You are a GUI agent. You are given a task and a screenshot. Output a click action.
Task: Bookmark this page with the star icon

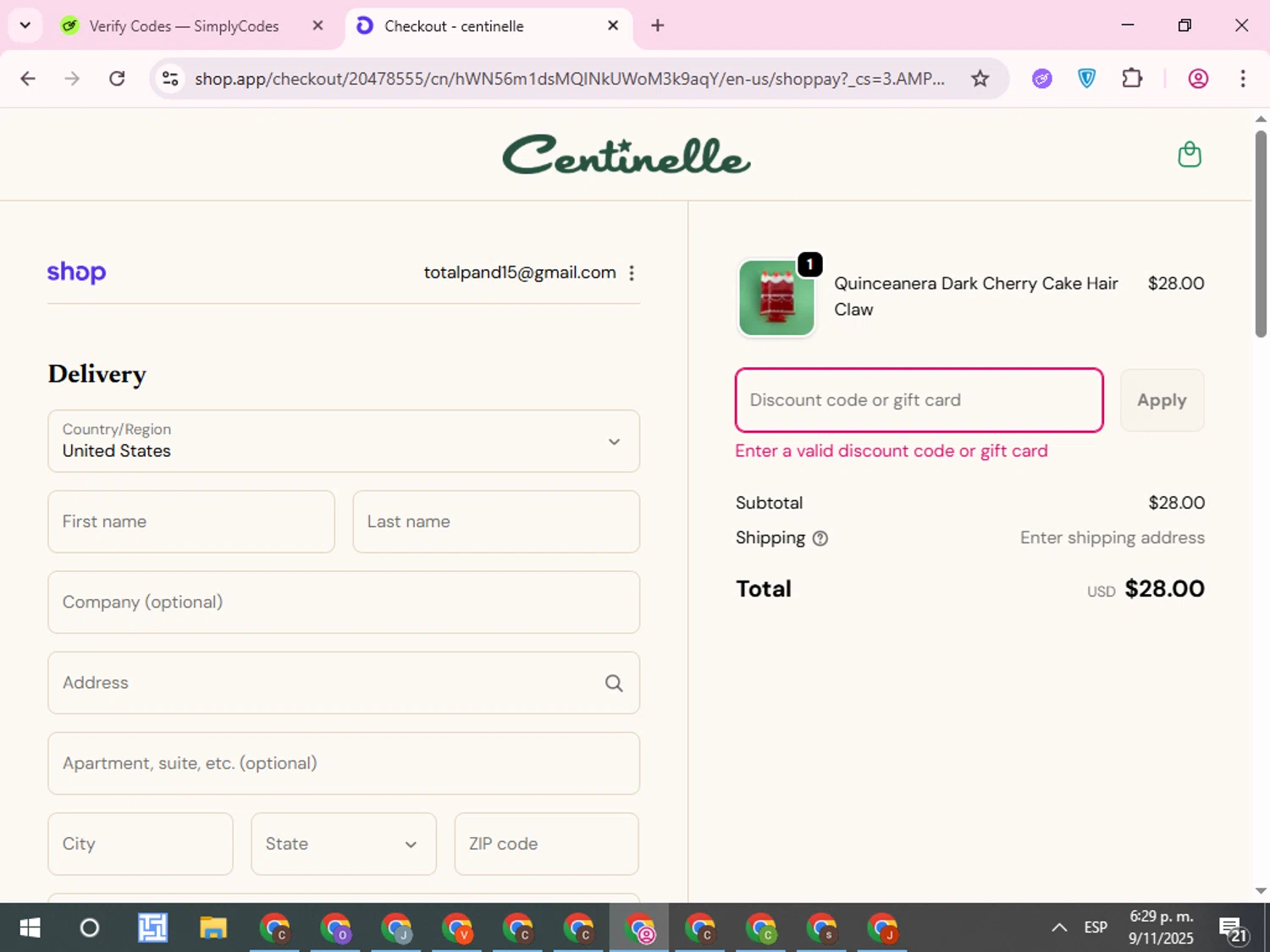tap(980, 79)
